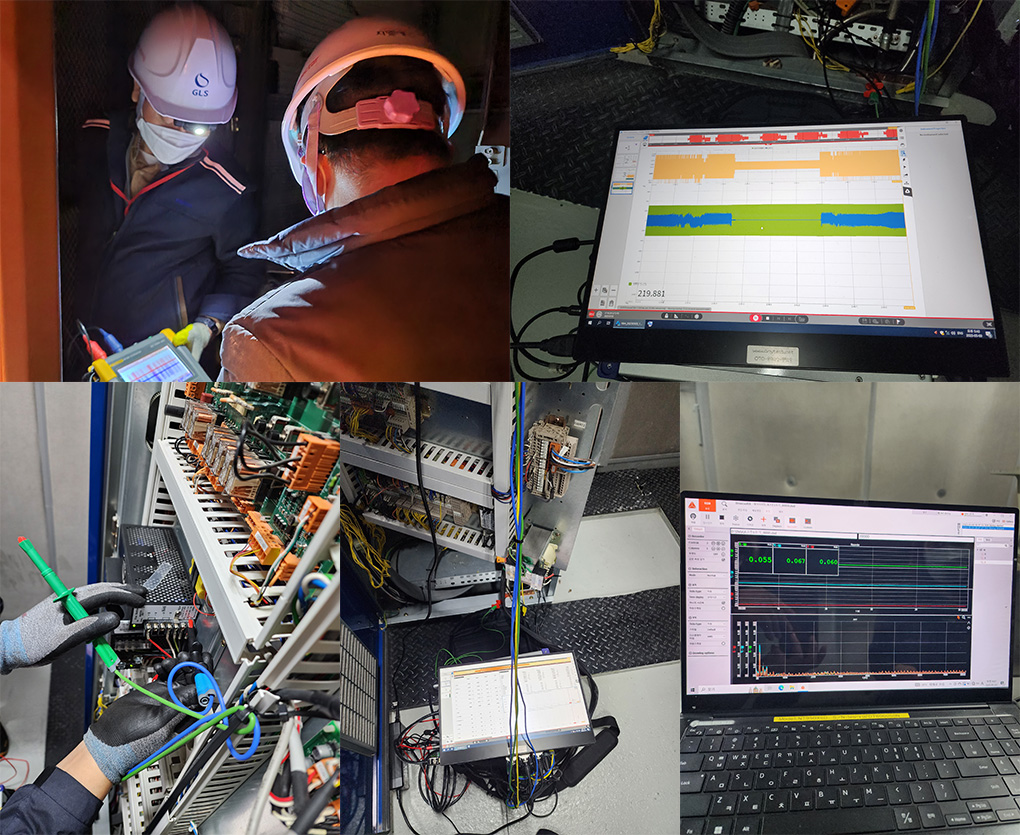Viewport: 1020px width, 835px height.
Task: Select the highlighted waveform thumbnail in the top monitor sidebar
Action: point(623,188)
